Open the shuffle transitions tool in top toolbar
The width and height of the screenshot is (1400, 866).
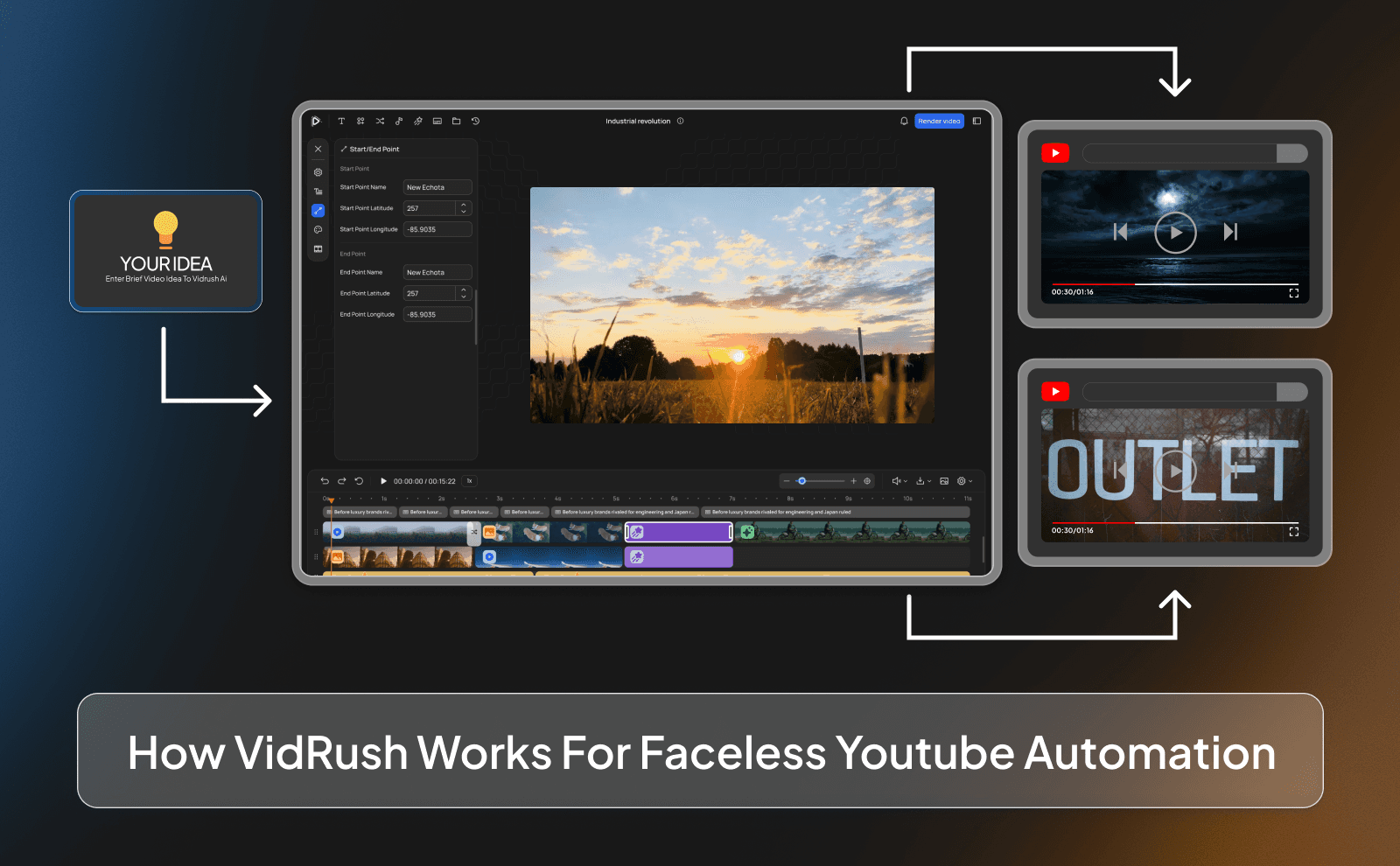pos(380,121)
